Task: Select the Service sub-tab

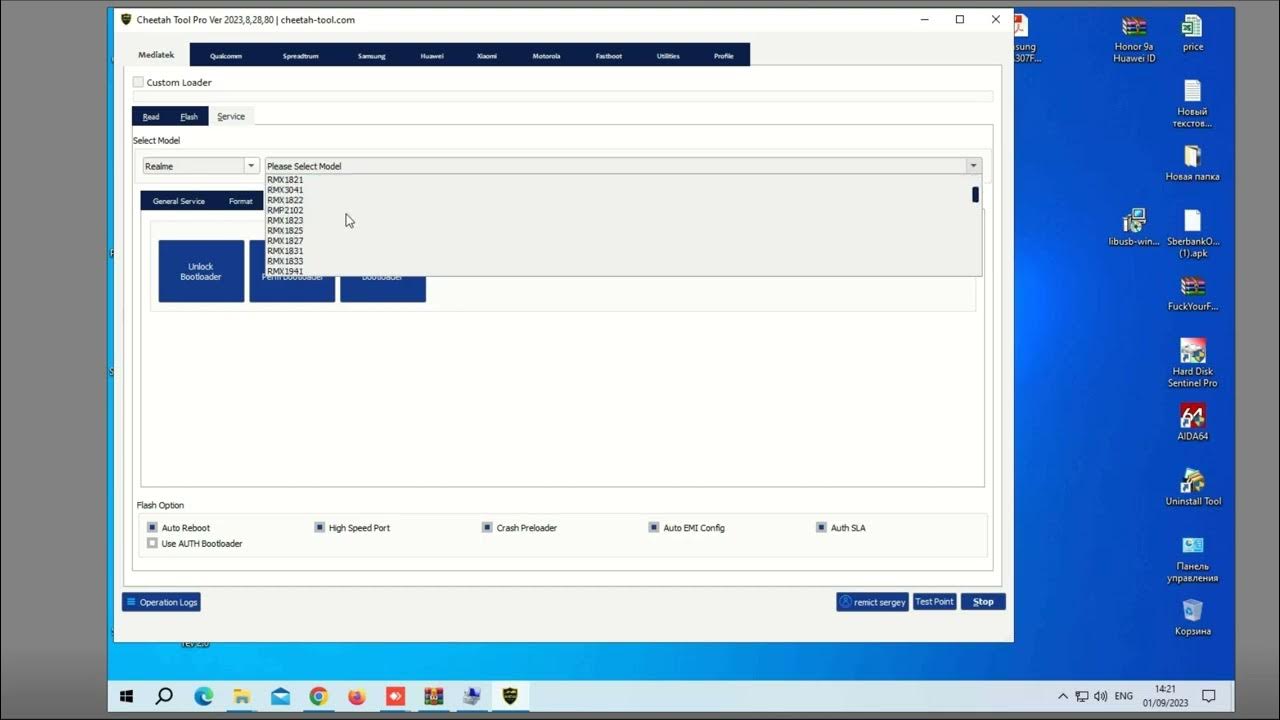Action: pos(231,117)
